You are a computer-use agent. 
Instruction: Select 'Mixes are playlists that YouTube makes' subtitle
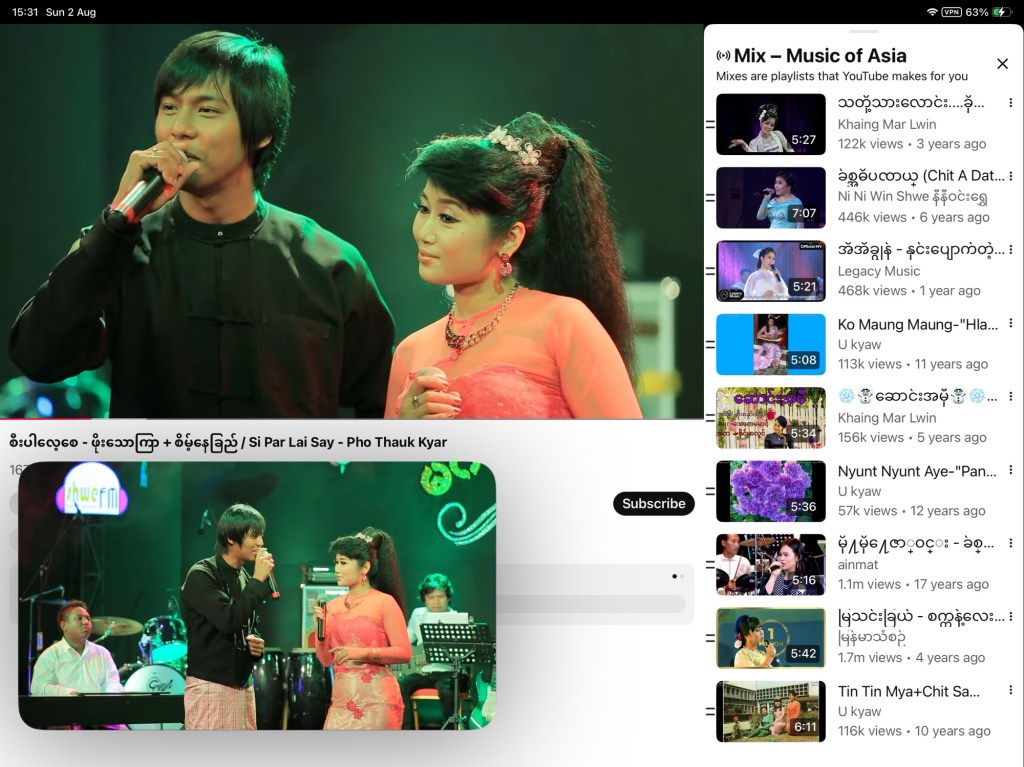pyautogui.click(x=841, y=76)
